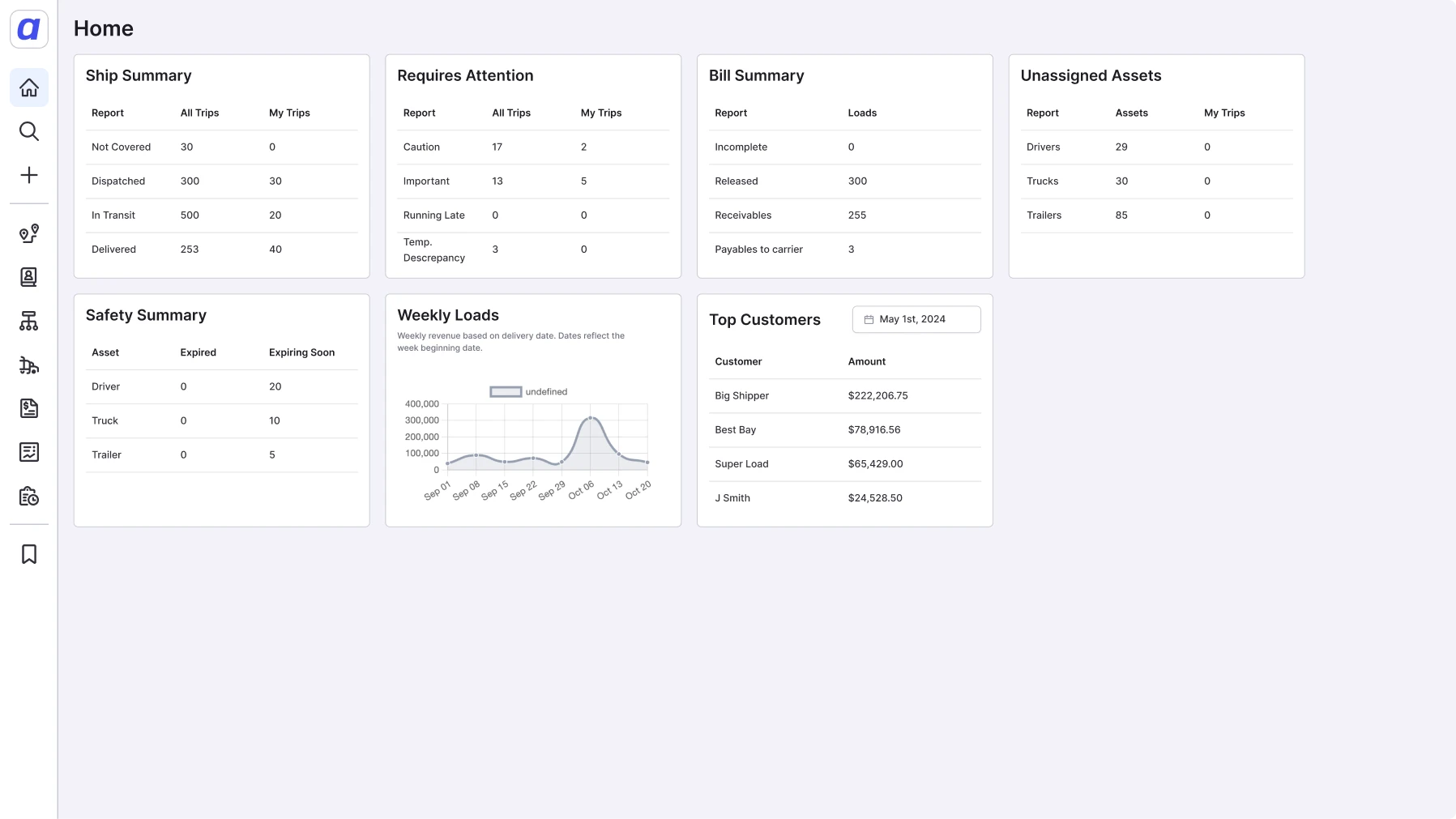Open the clipboard clock schedule icon
Image resolution: width=1456 pixels, height=819 pixels.
click(29, 496)
